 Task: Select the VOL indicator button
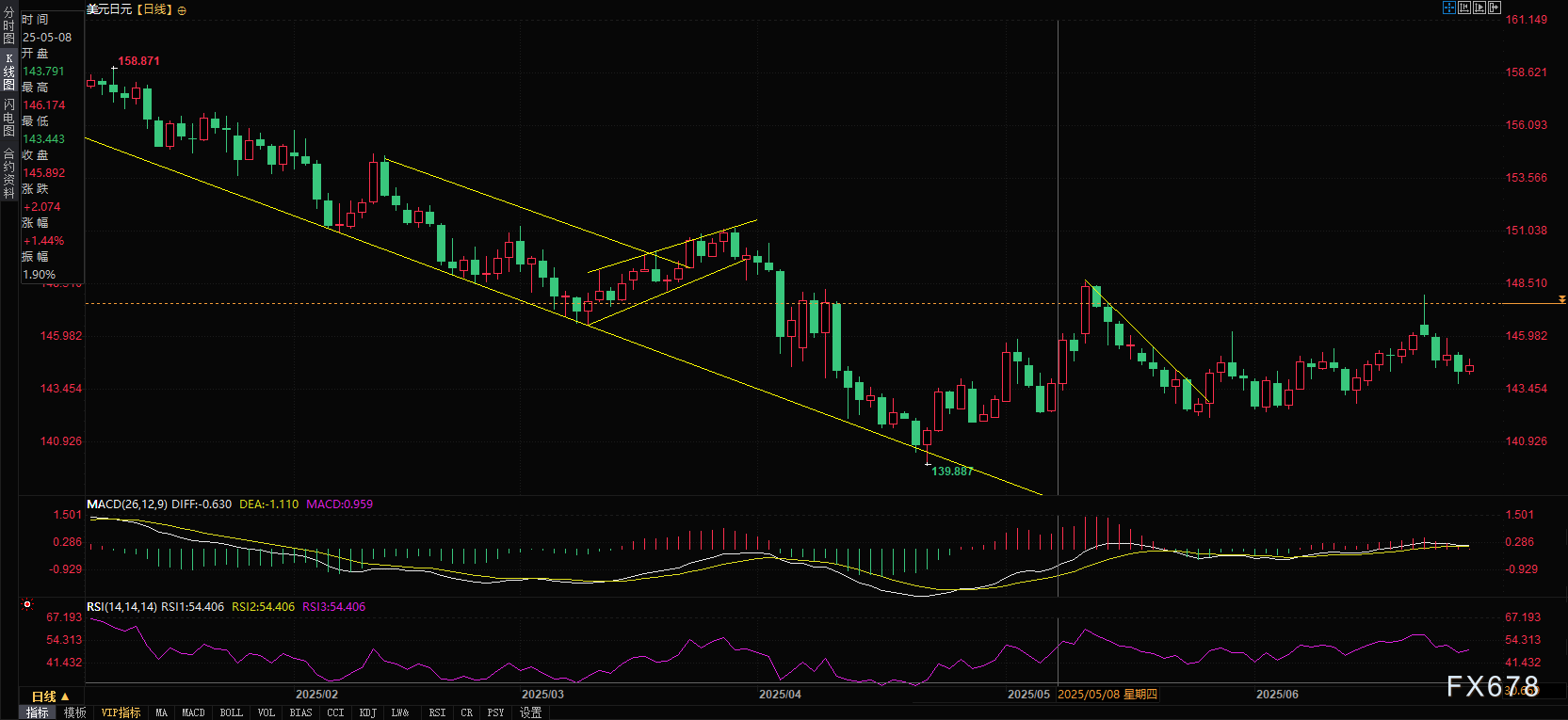click(267, 712)
